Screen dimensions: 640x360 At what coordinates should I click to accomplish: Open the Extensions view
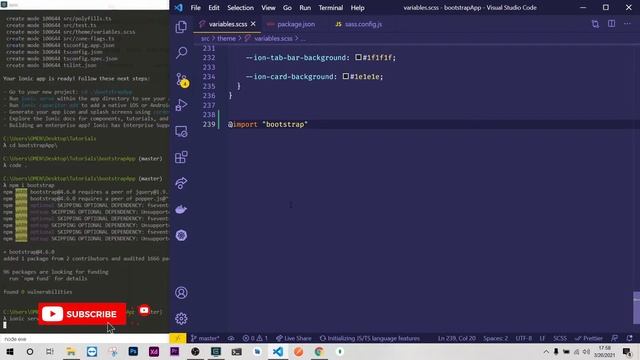pyautogui.click(x=181, y=157)
